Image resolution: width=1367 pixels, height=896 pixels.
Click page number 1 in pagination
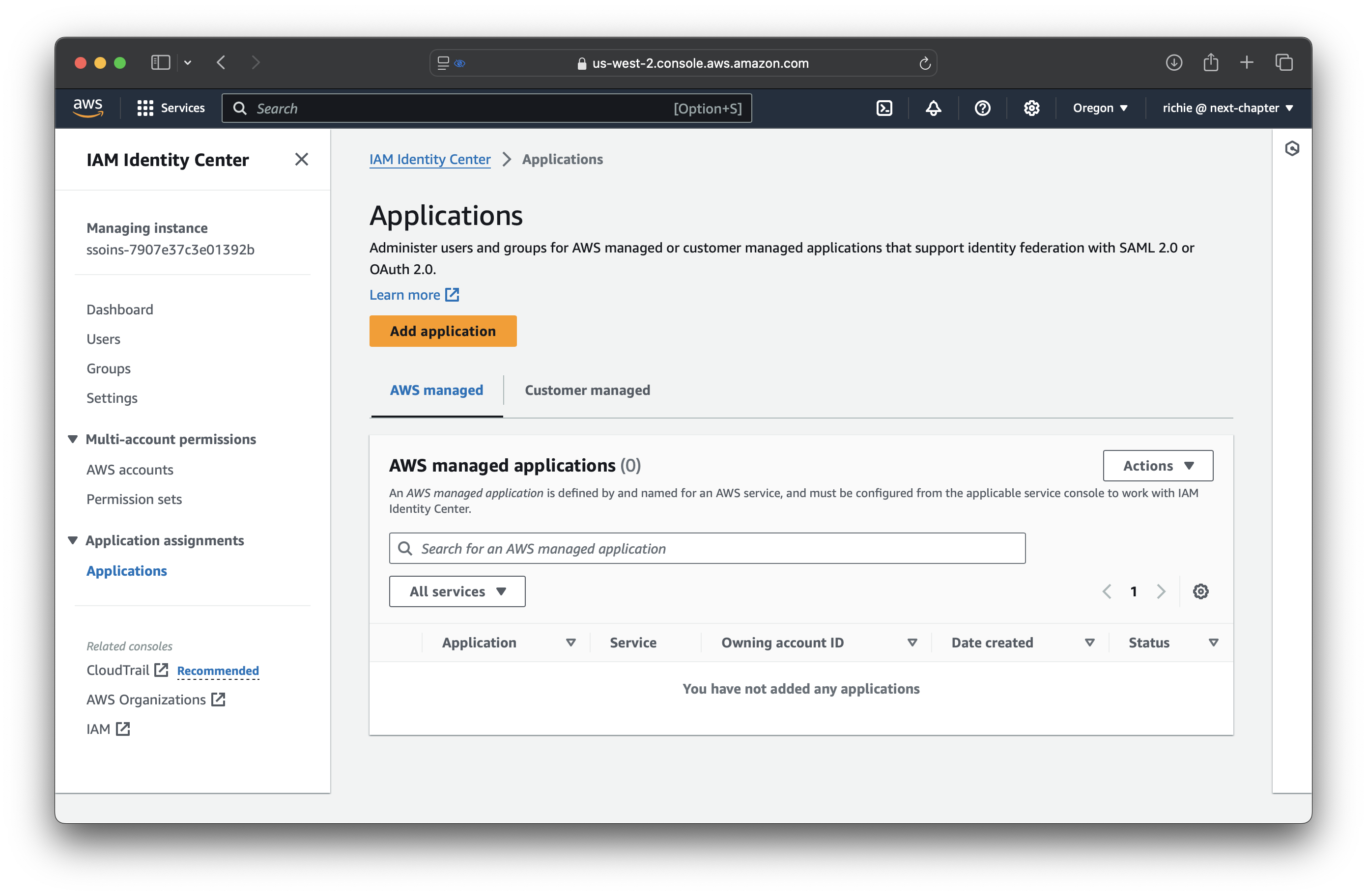click(x=1133, y=591)
